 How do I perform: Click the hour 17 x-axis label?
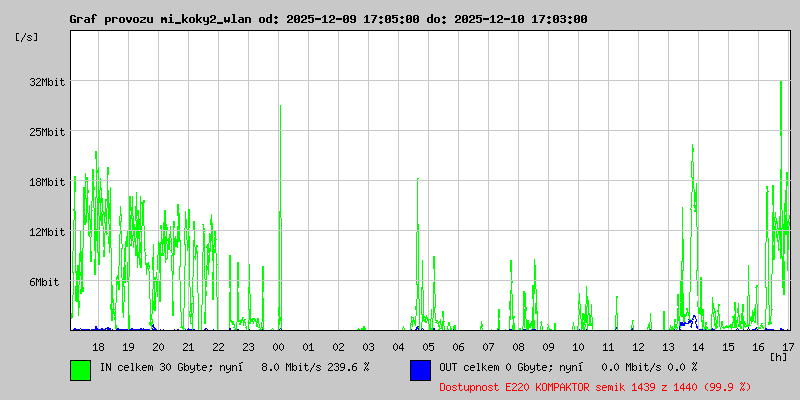coord(788,347)
